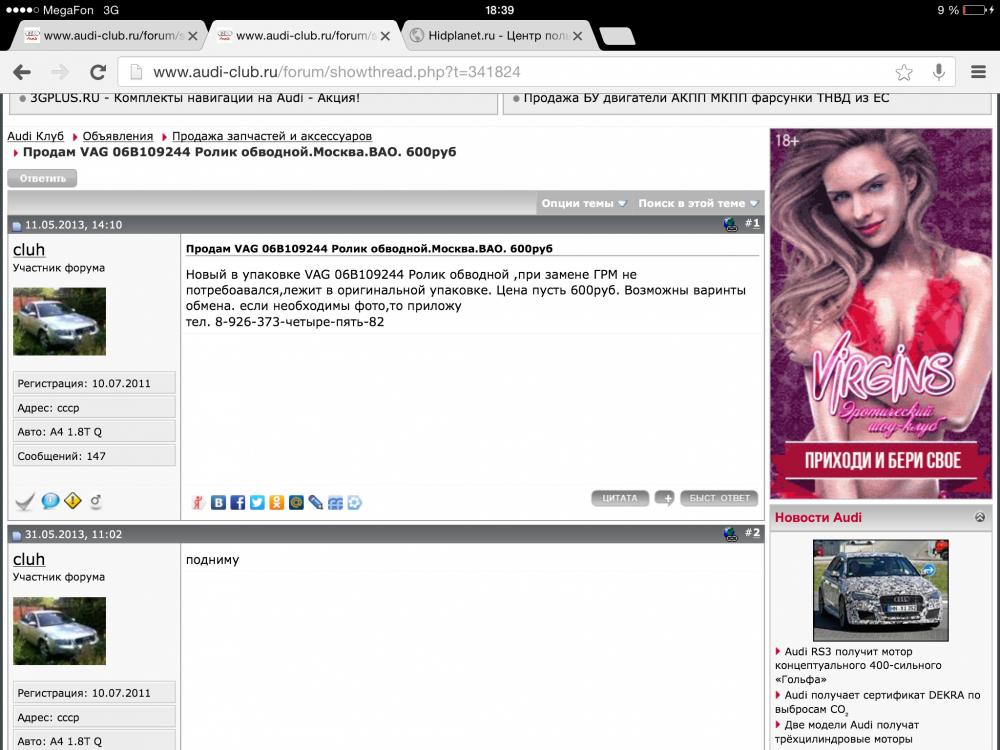Click the blue speech bubble reputation icon
The image size is (1000, 750).
click(50, 501)
